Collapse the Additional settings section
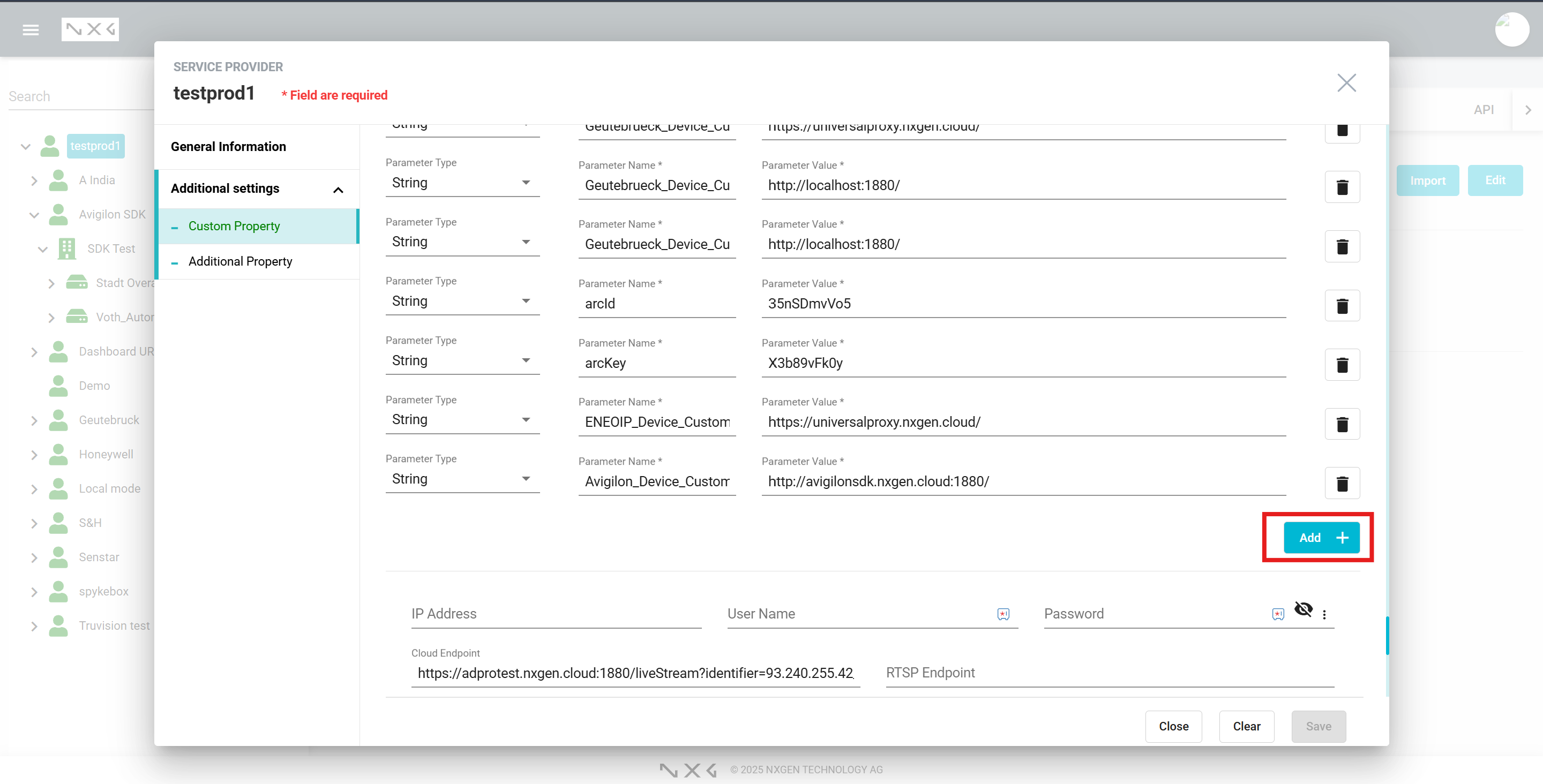This screenshot has height=784, width=1543. [x=338, y=190]
